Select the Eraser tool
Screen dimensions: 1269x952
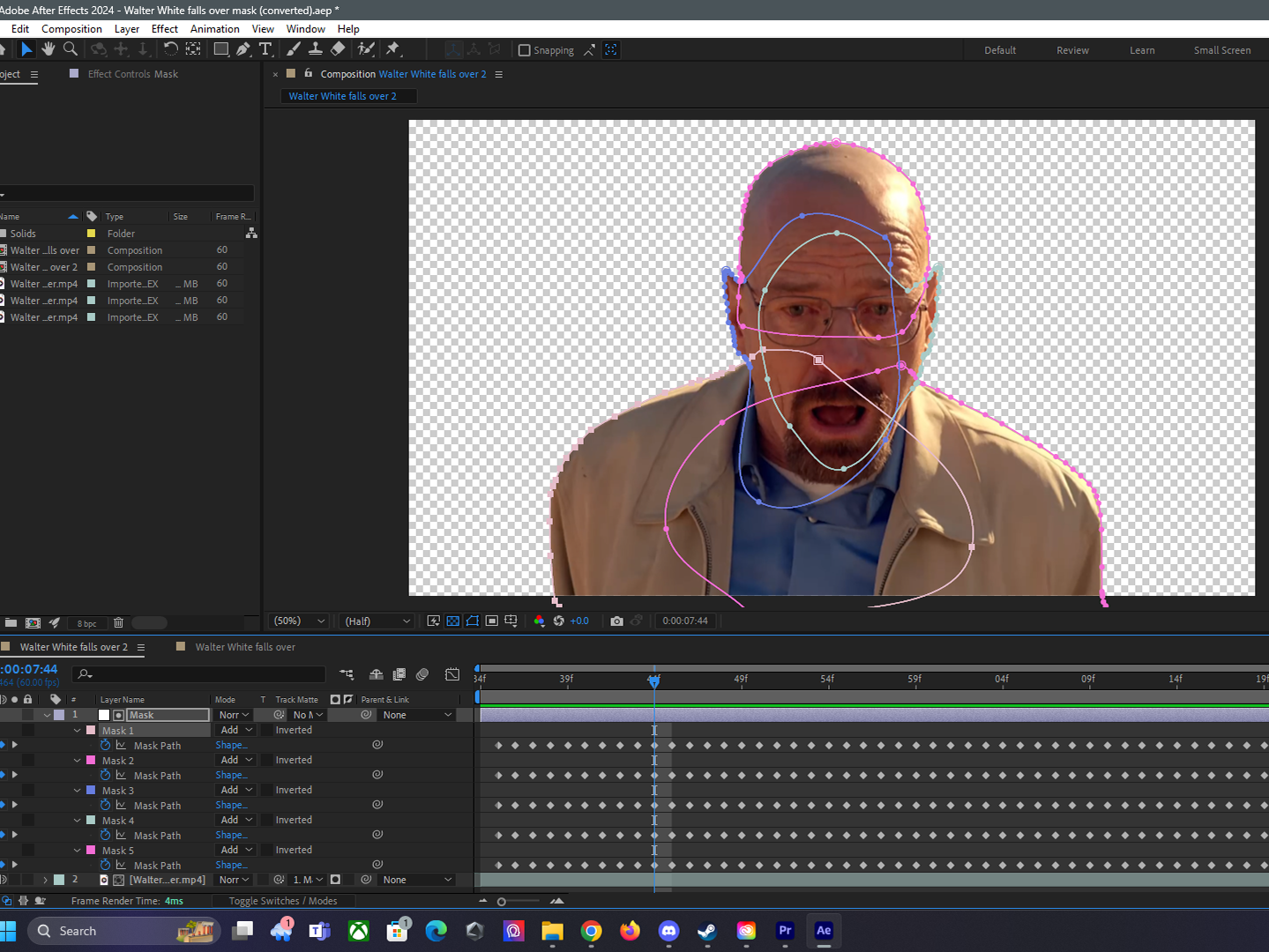point(338,49)
